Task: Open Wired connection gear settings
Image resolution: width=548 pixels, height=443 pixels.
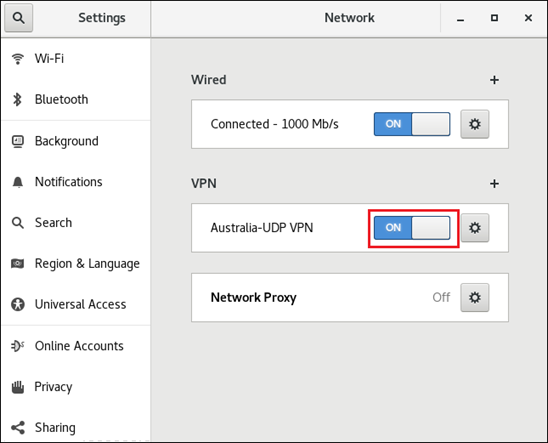Action: pyautogui.click(x=475, y=124)
